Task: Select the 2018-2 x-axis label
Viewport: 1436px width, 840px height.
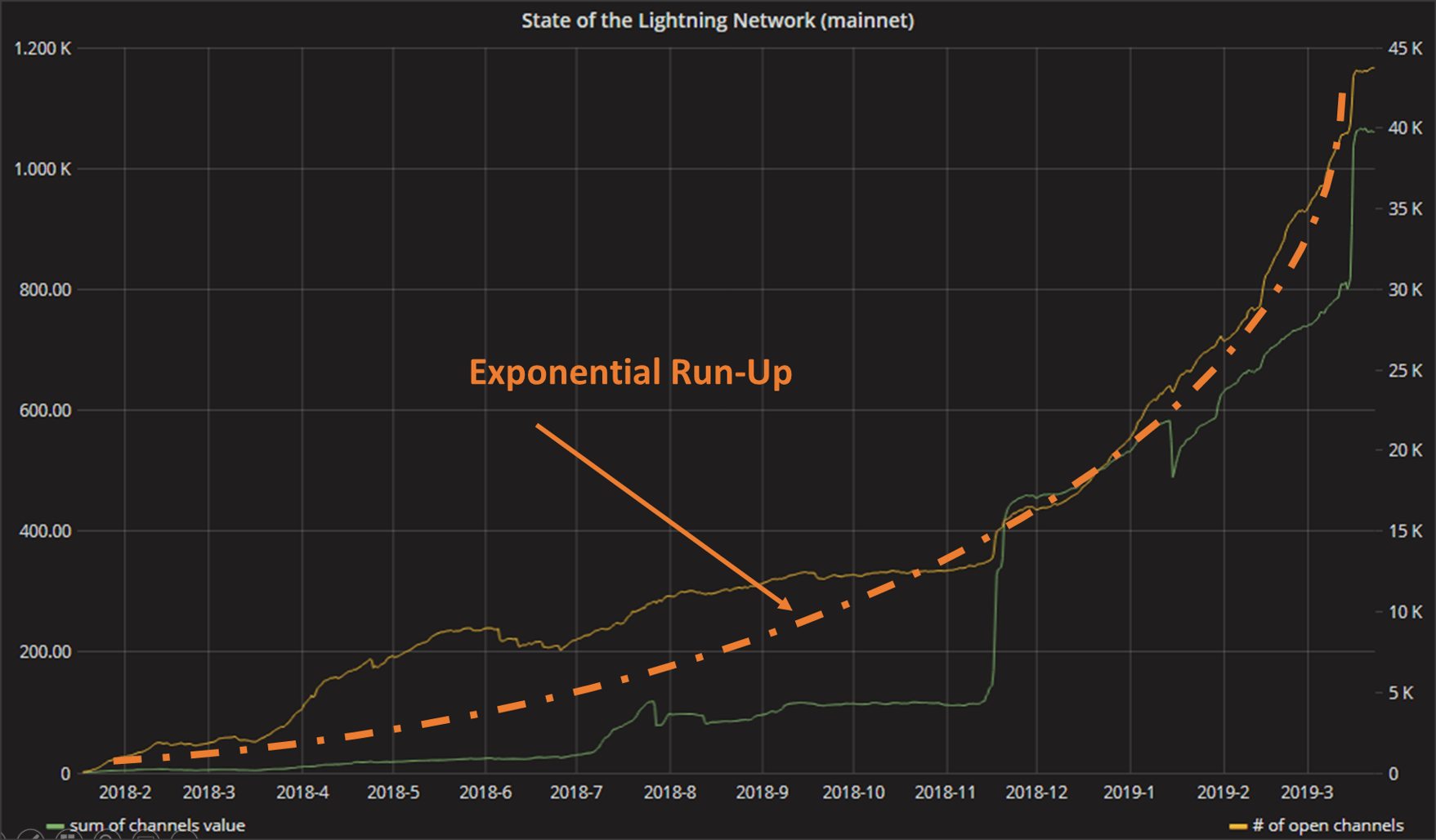Action: click(125, 792)
